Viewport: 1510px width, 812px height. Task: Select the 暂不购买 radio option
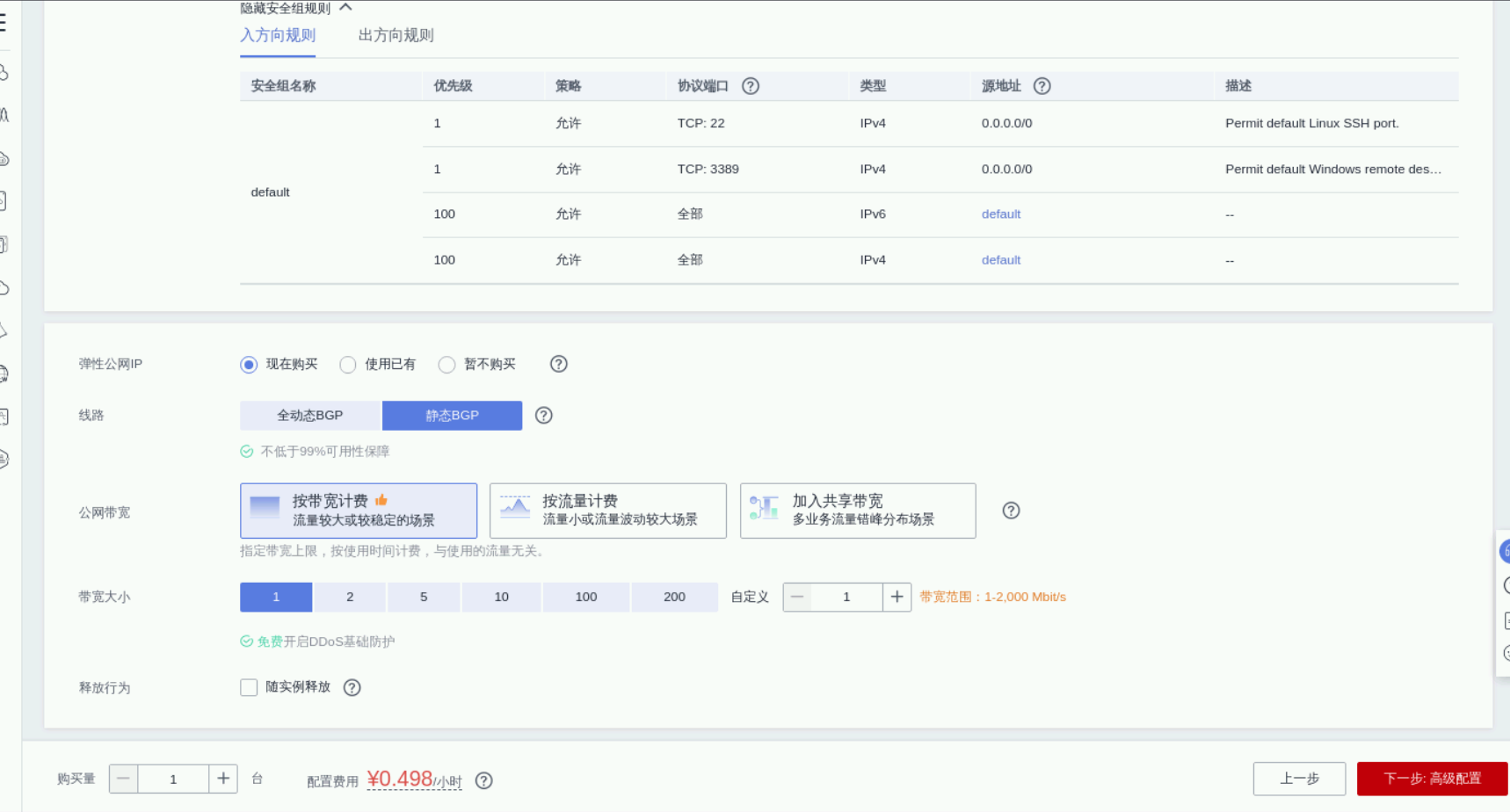click(447, 365)
